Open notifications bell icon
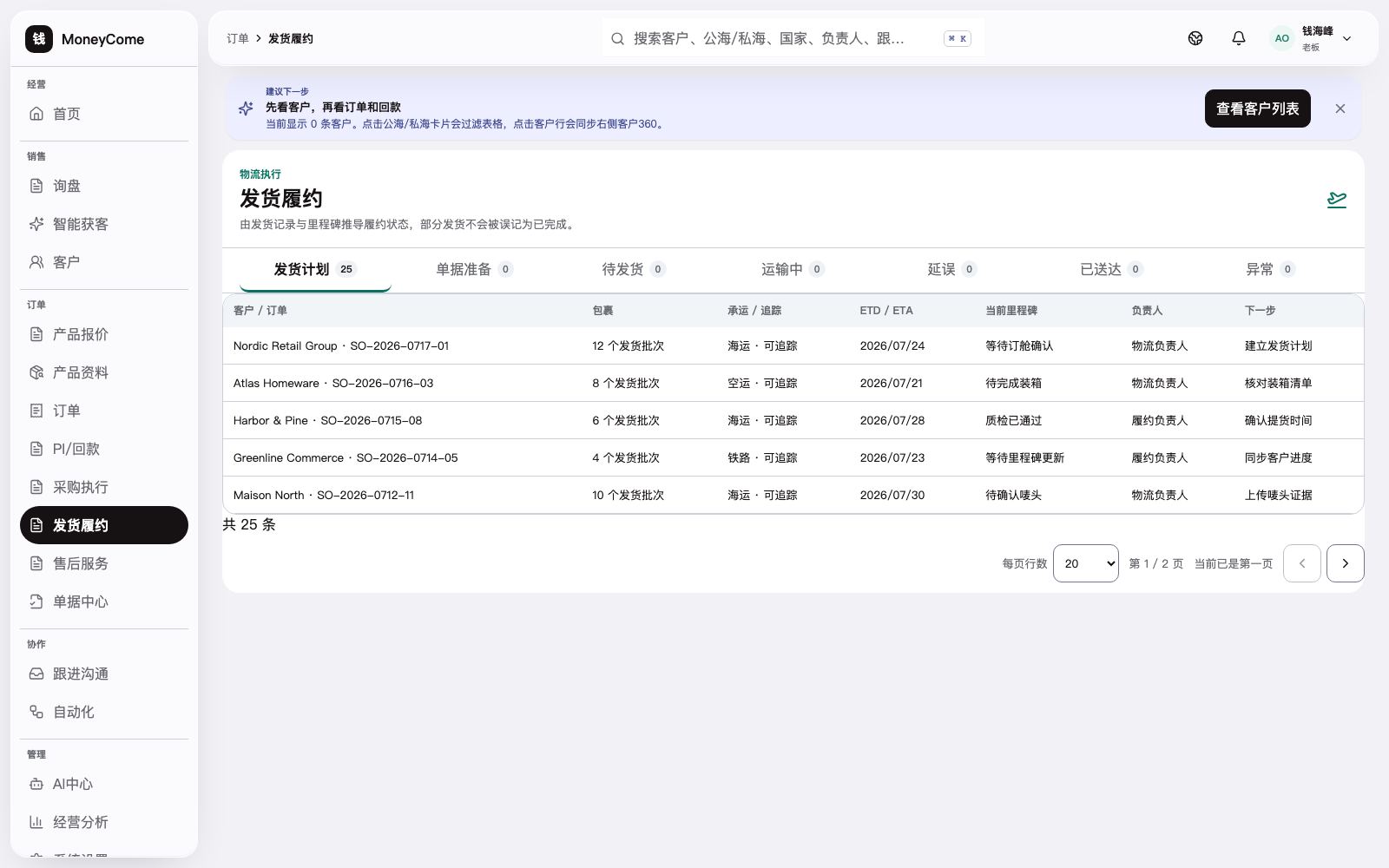This screenshot has height=868, width=1389. [1239, 38]
